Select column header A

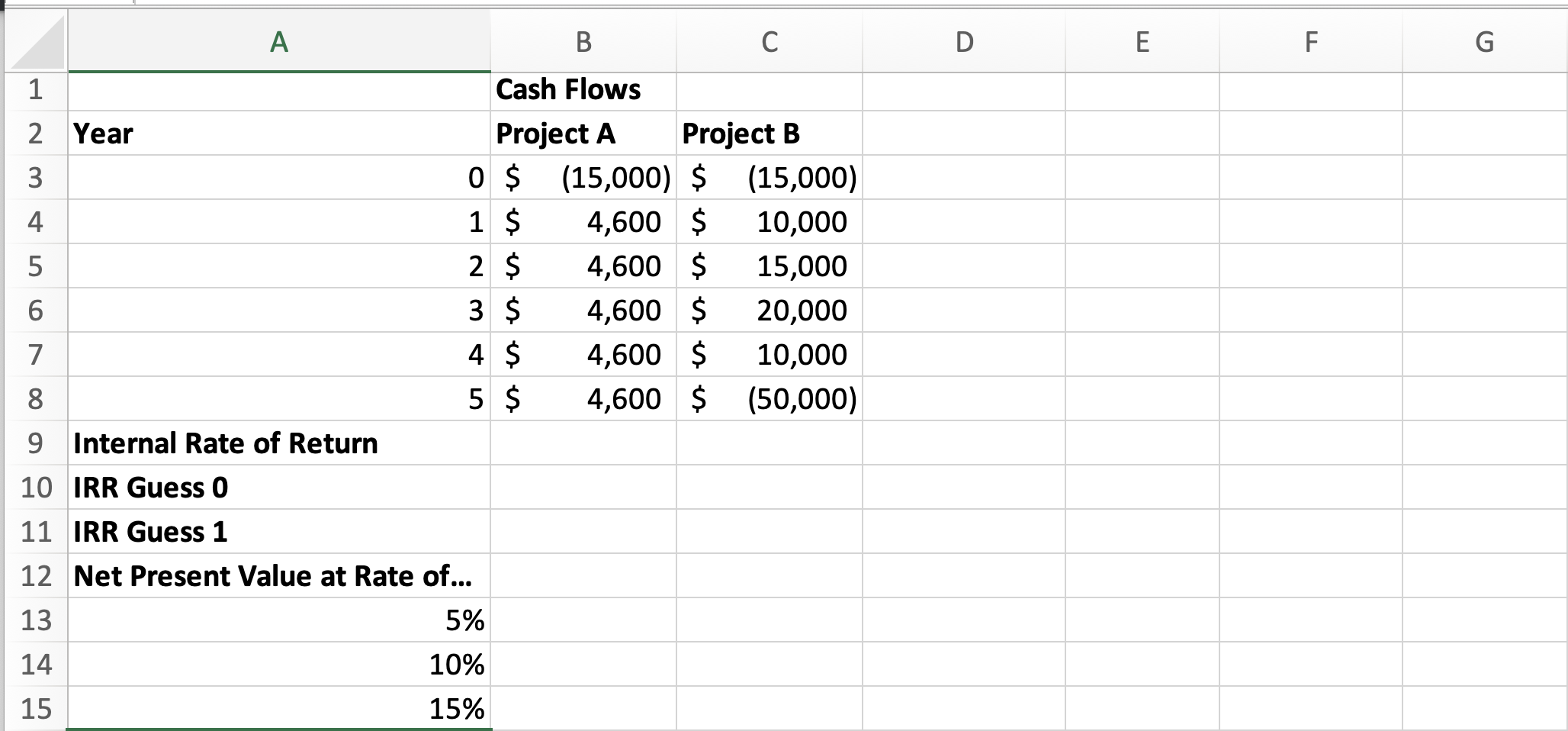click(x=278, y=42)
